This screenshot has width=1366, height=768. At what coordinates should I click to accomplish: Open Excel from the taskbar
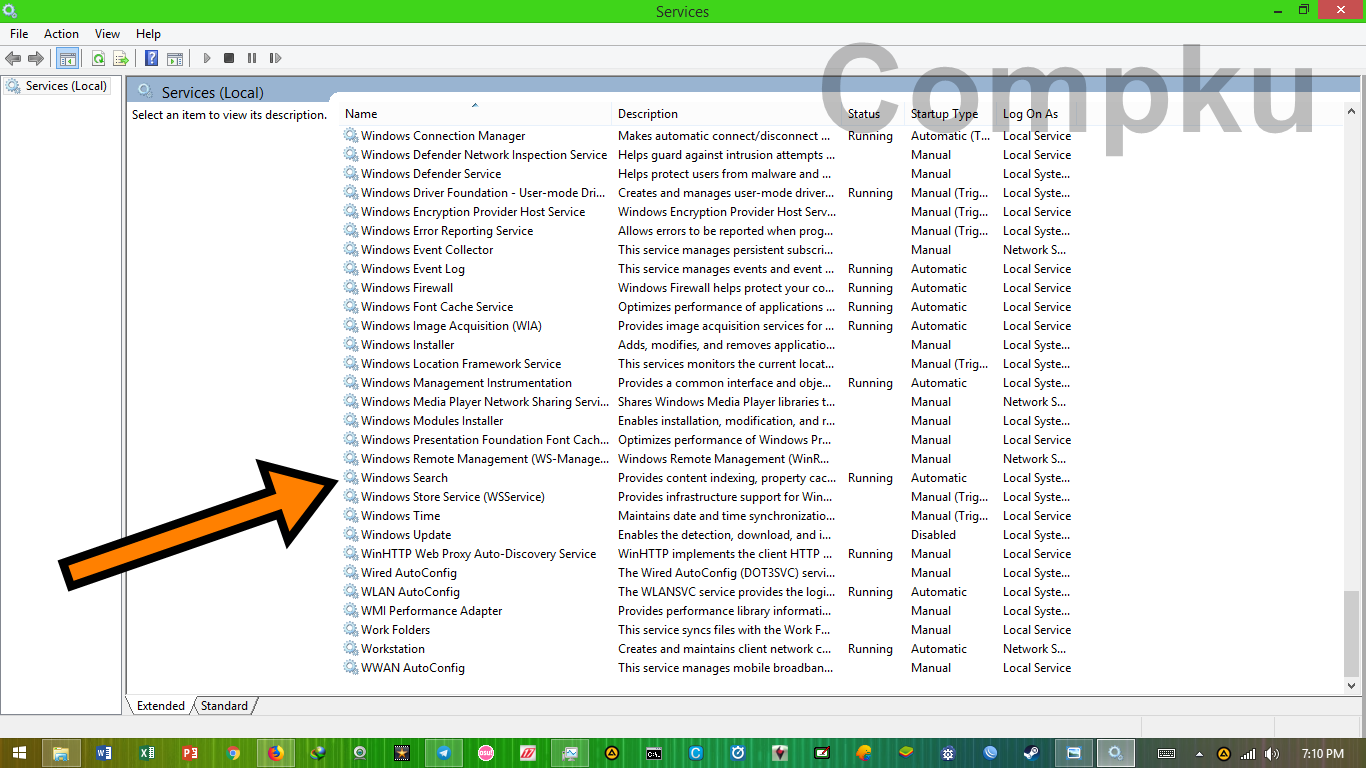pos(147,753)
